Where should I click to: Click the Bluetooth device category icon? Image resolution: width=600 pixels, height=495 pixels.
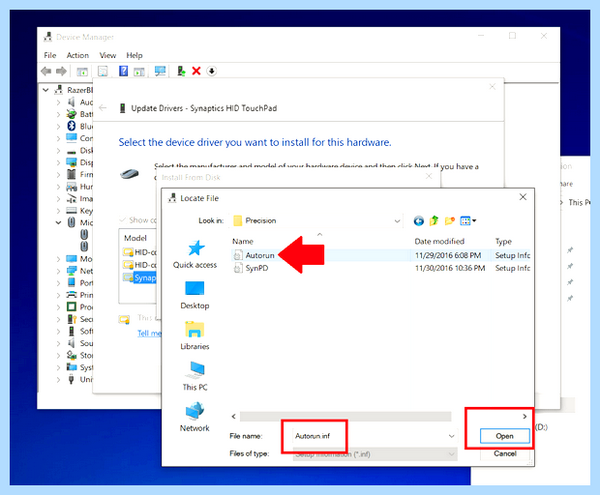[71, 126]
